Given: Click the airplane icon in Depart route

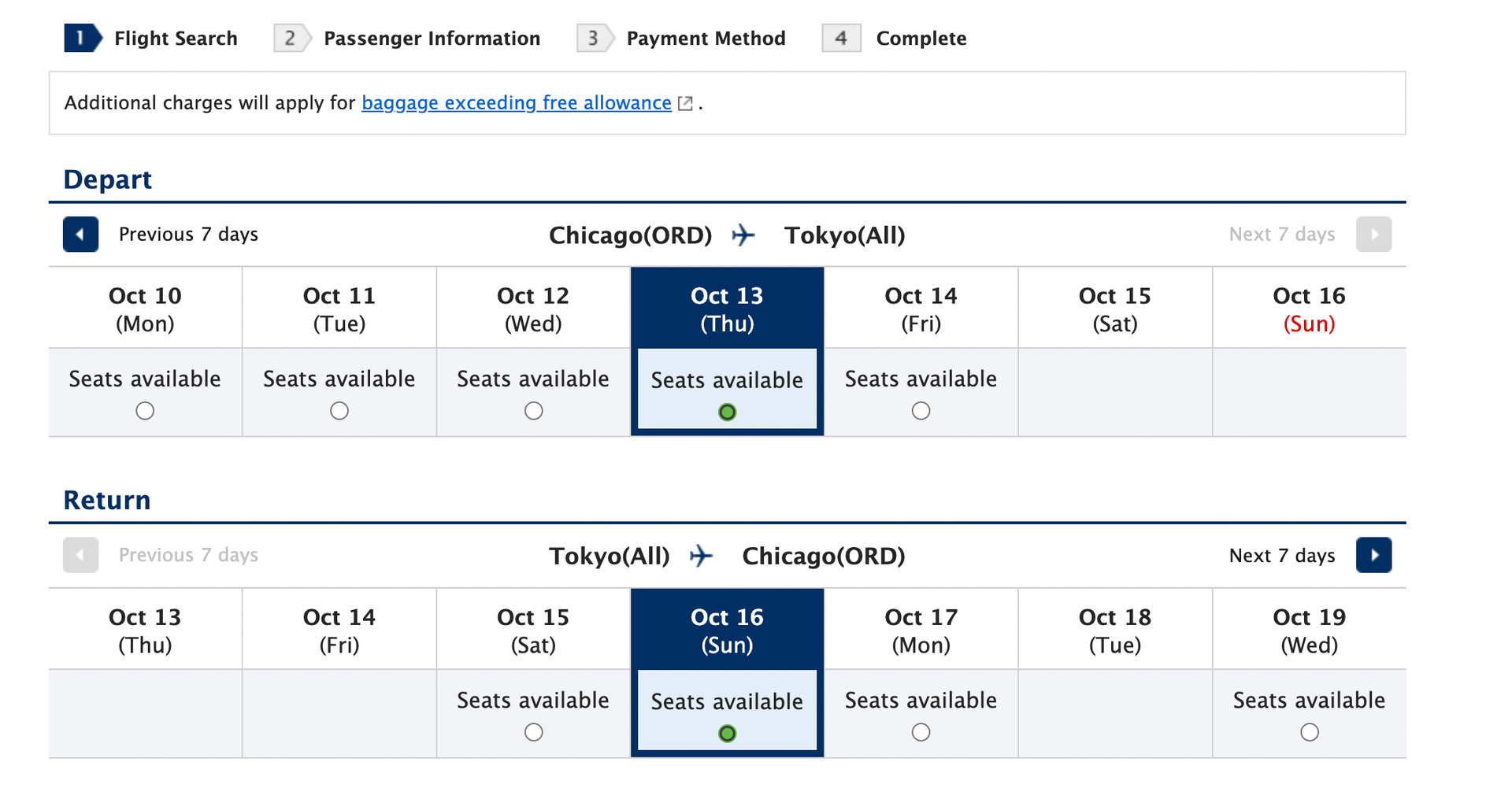Looking at the screenshot, I should (x=743, y=235).
